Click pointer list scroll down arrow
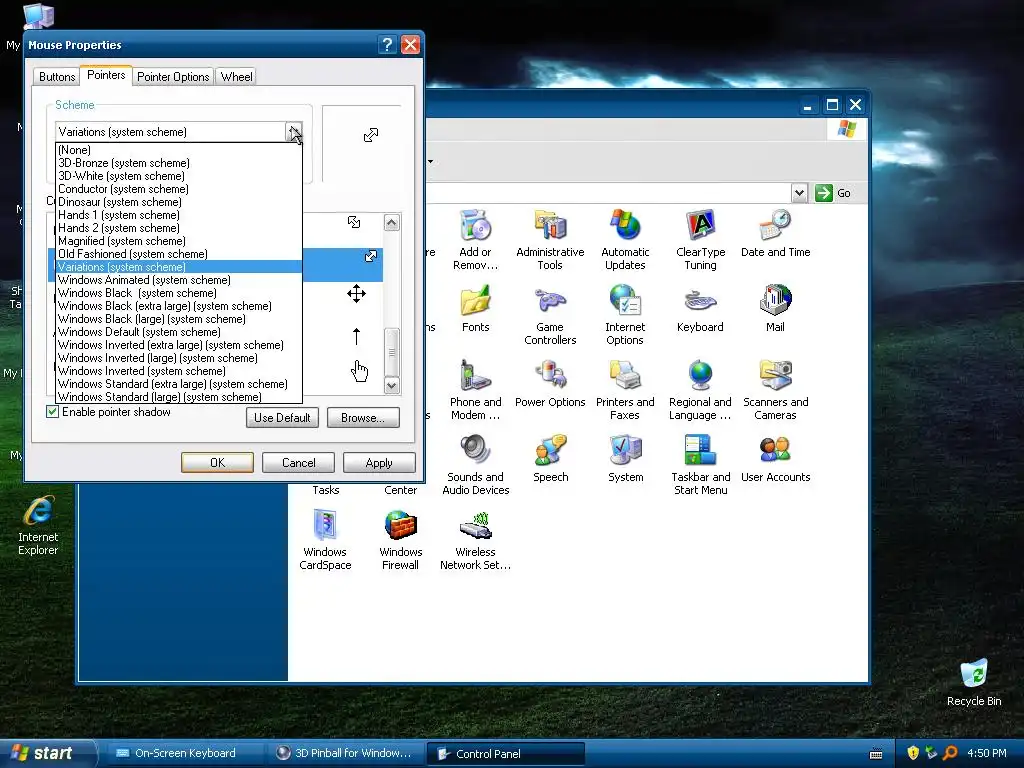1024x768 pixels. (392, 385)
